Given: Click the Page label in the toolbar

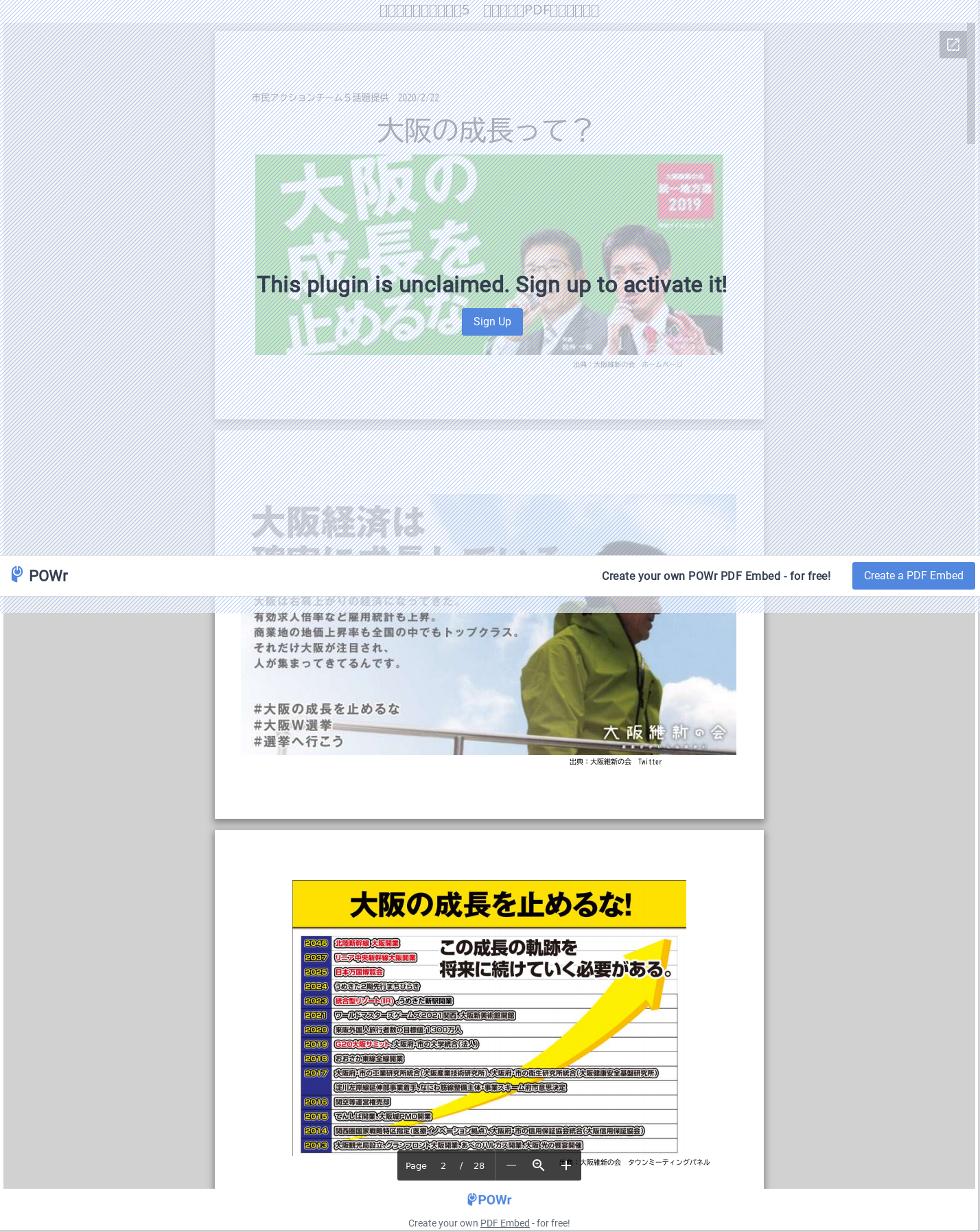Looking at the screenshot, I should pos(416,1165).
